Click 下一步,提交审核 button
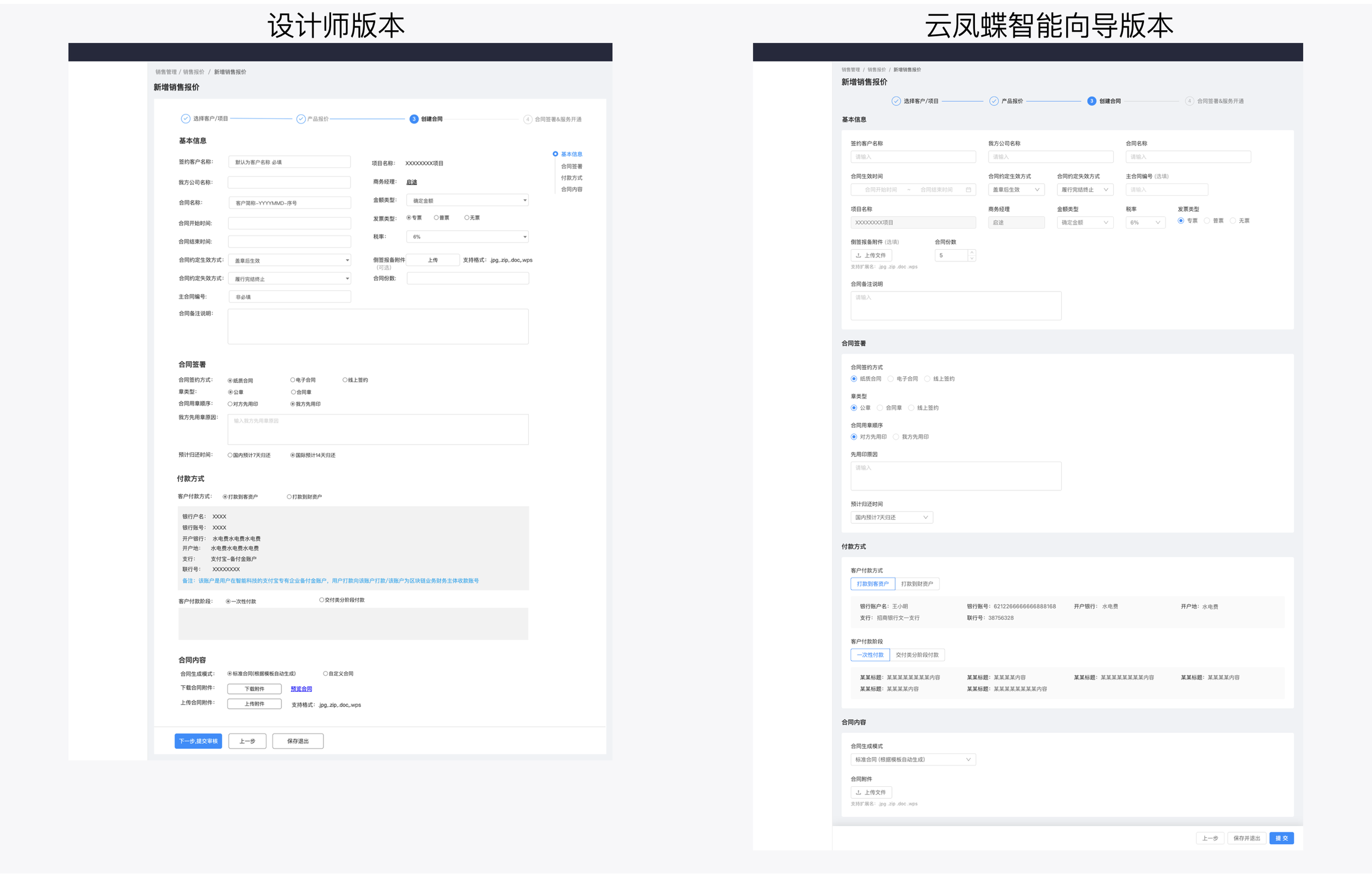This screenshot has width=1372, height=874. [x=198, y=741]
